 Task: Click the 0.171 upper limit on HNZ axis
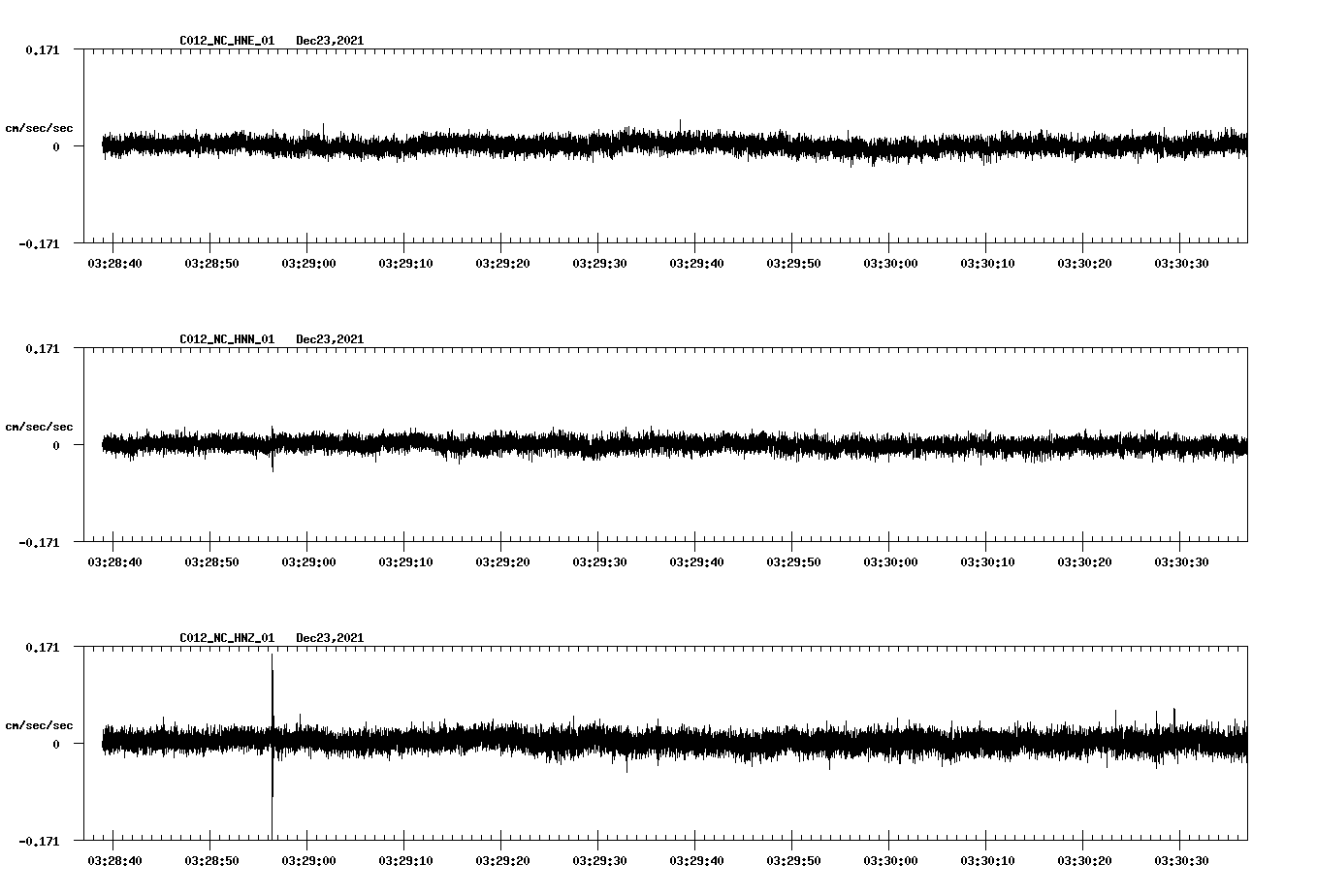click(42, 647)
